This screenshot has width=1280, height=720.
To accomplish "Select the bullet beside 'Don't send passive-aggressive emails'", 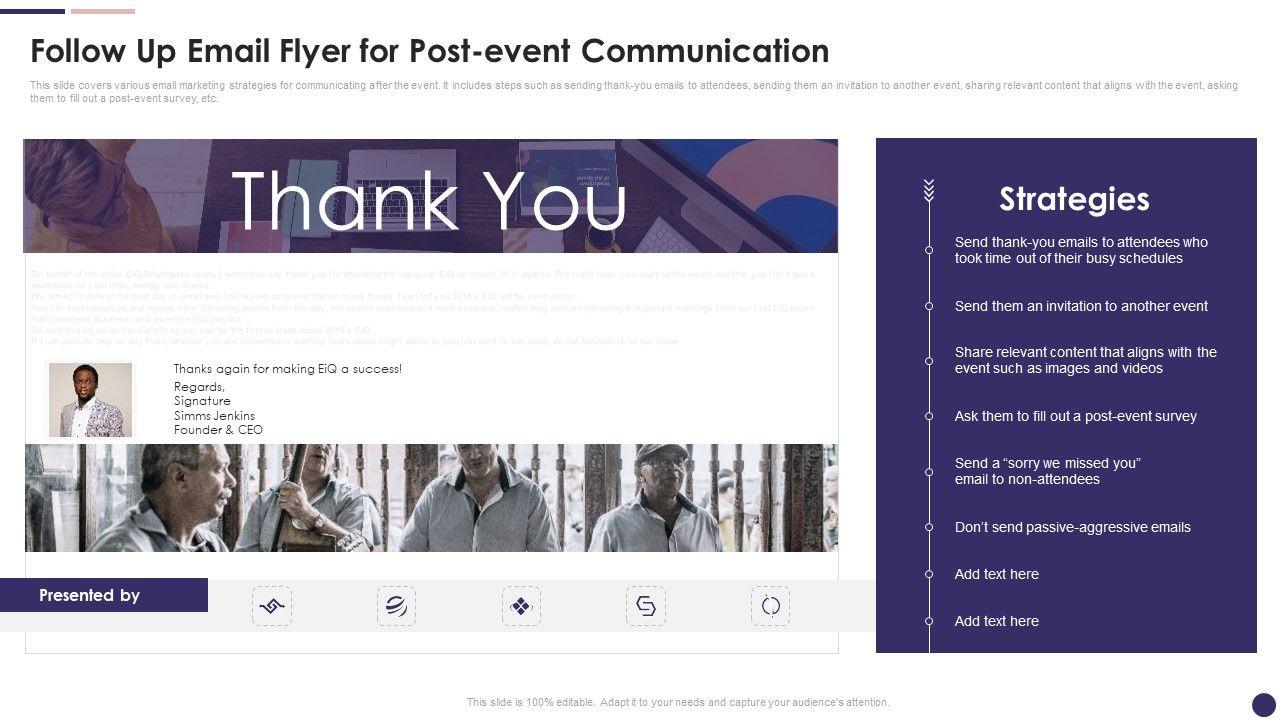I will pos(929,527).
